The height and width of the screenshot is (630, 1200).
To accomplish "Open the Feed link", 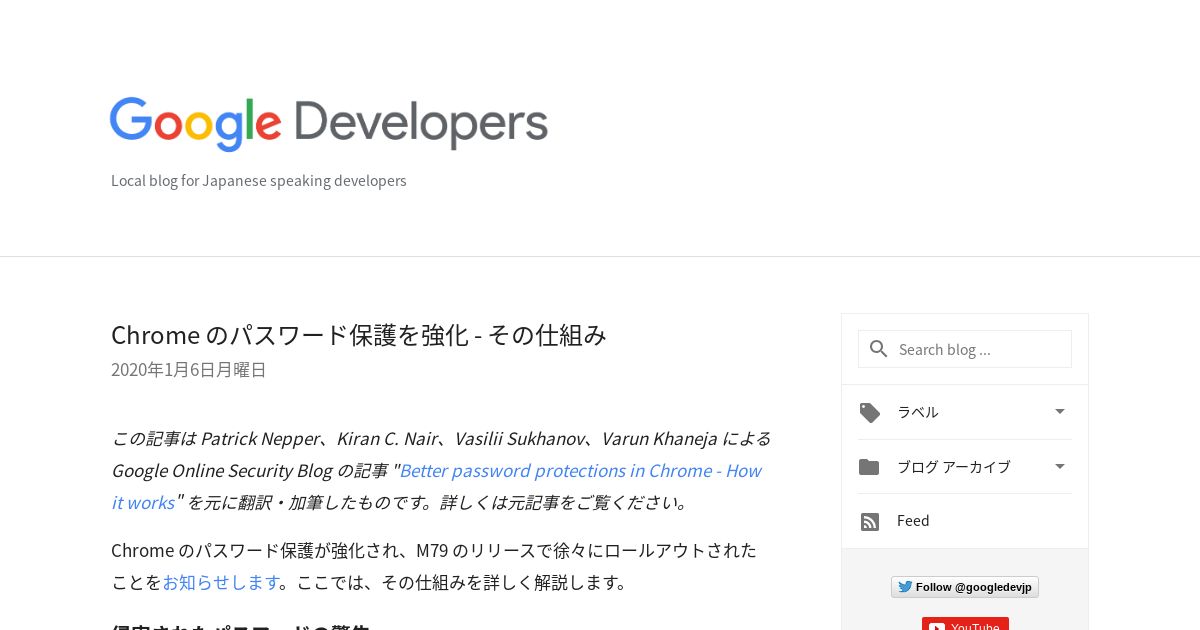I will point(913,521).
